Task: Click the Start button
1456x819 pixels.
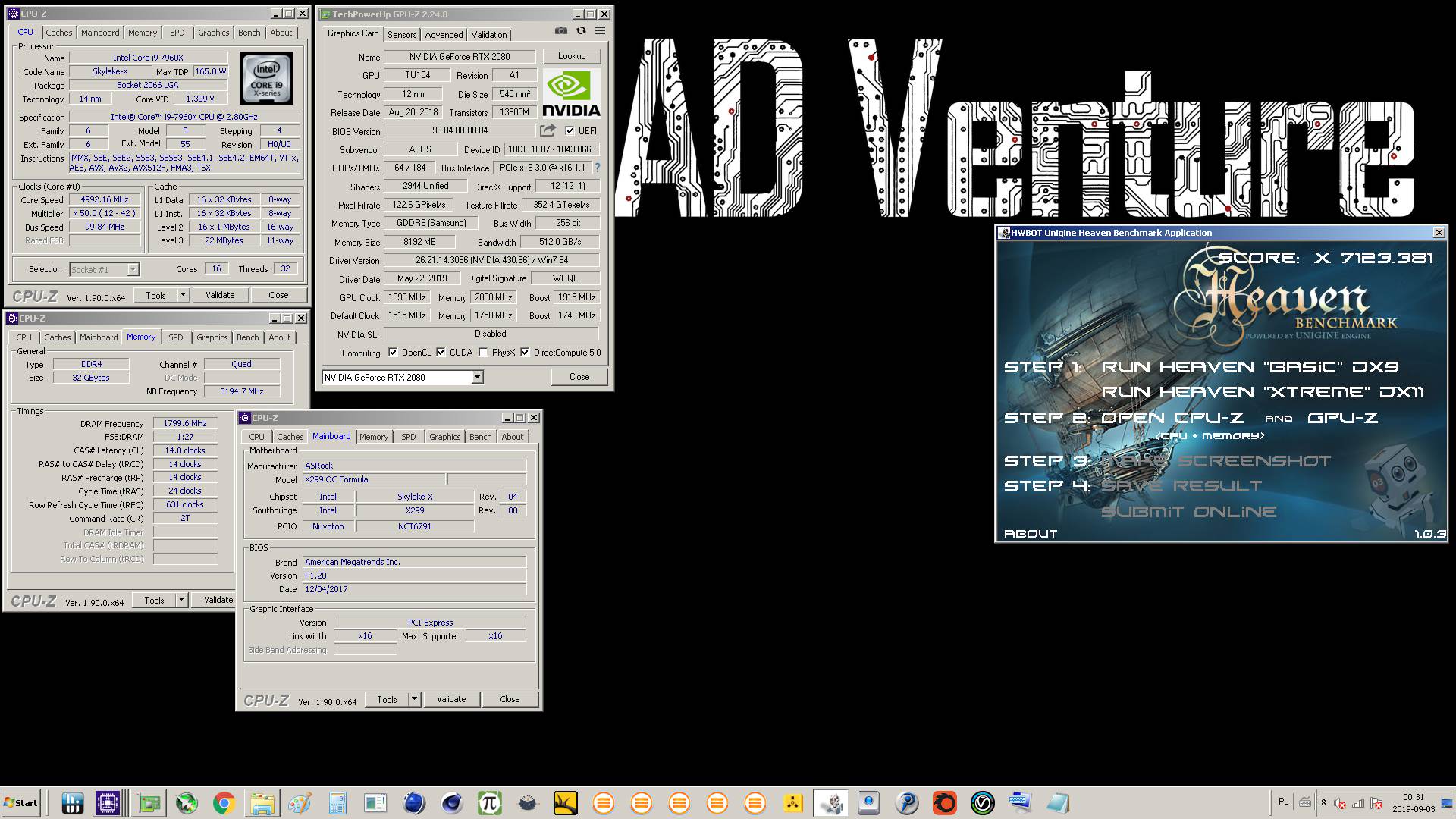Action: [x=21, y=803]
